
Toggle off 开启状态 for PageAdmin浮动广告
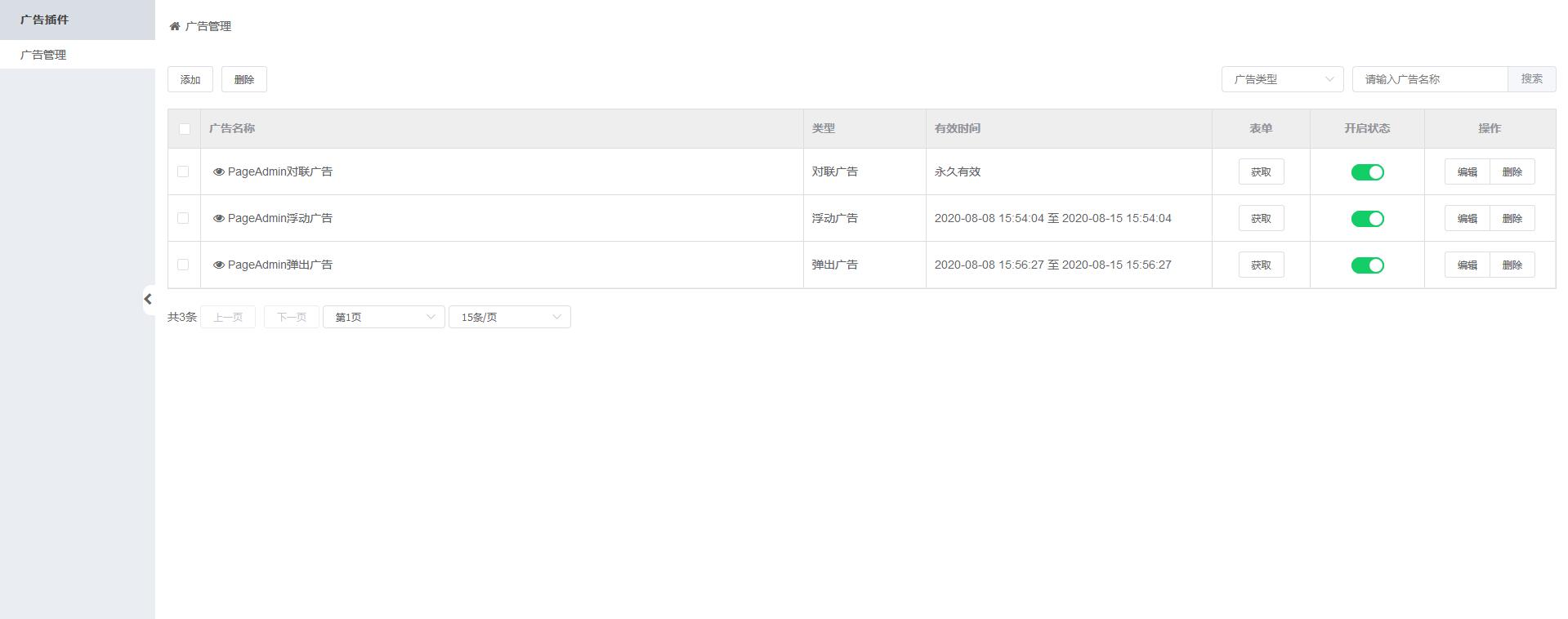pos(1367,219)
